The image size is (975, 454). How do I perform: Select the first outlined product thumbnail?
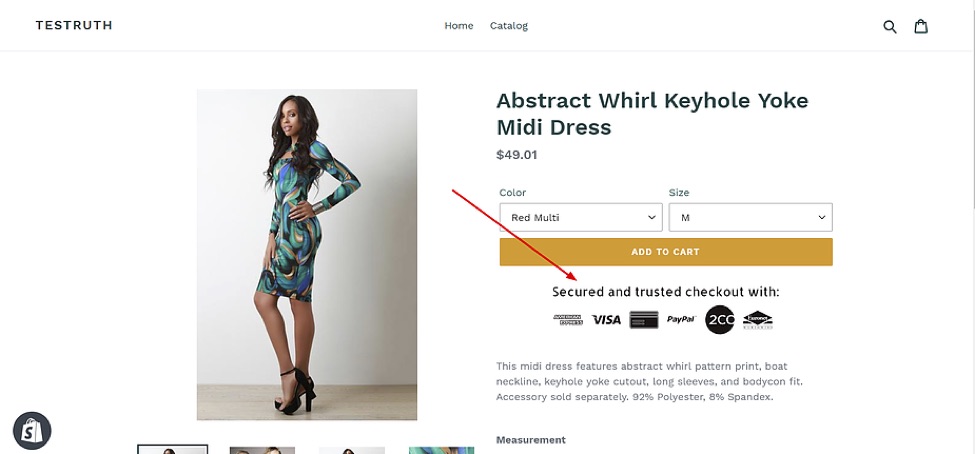click(x=173, y=449)
